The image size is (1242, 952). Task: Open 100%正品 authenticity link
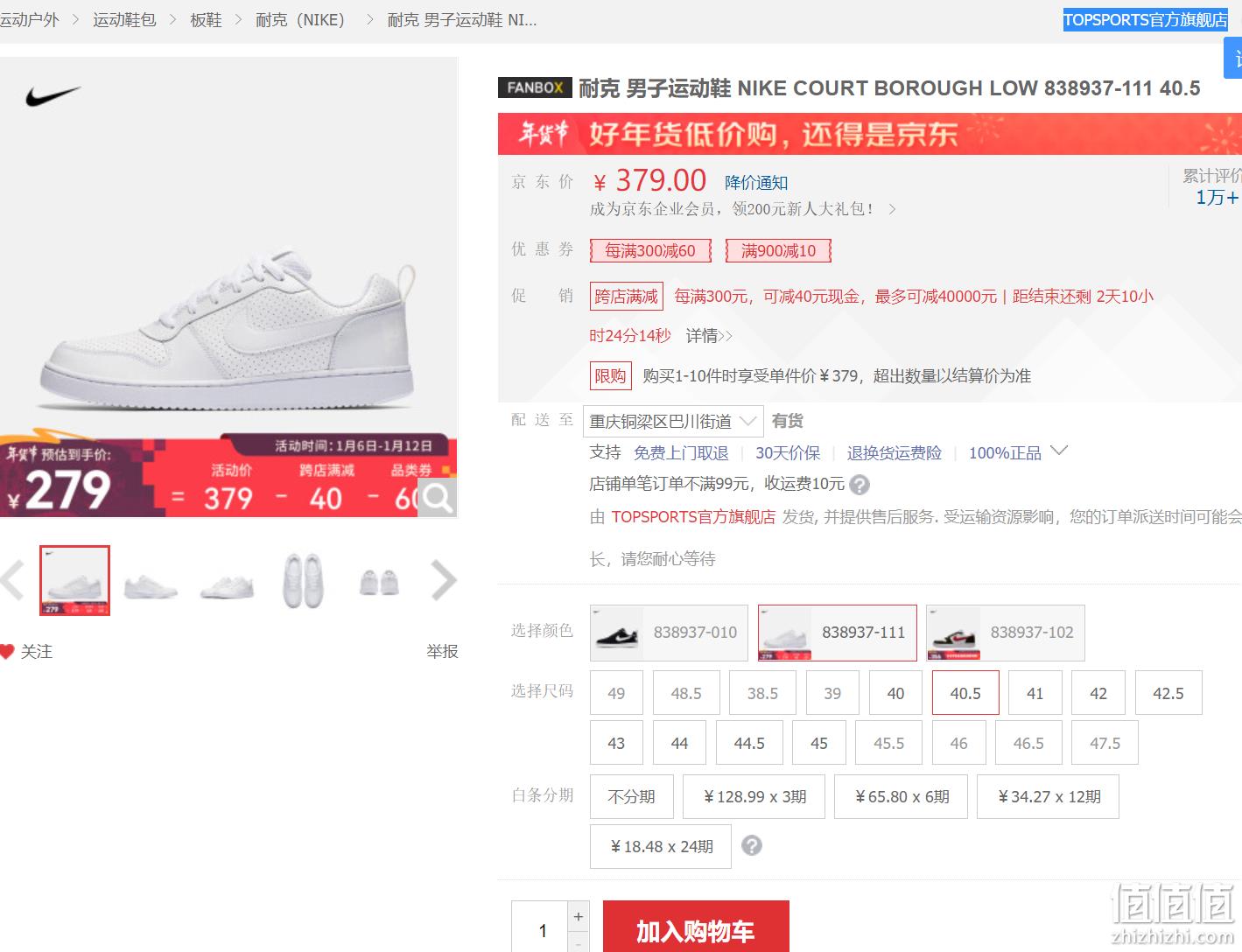[x=1005, y=452]
